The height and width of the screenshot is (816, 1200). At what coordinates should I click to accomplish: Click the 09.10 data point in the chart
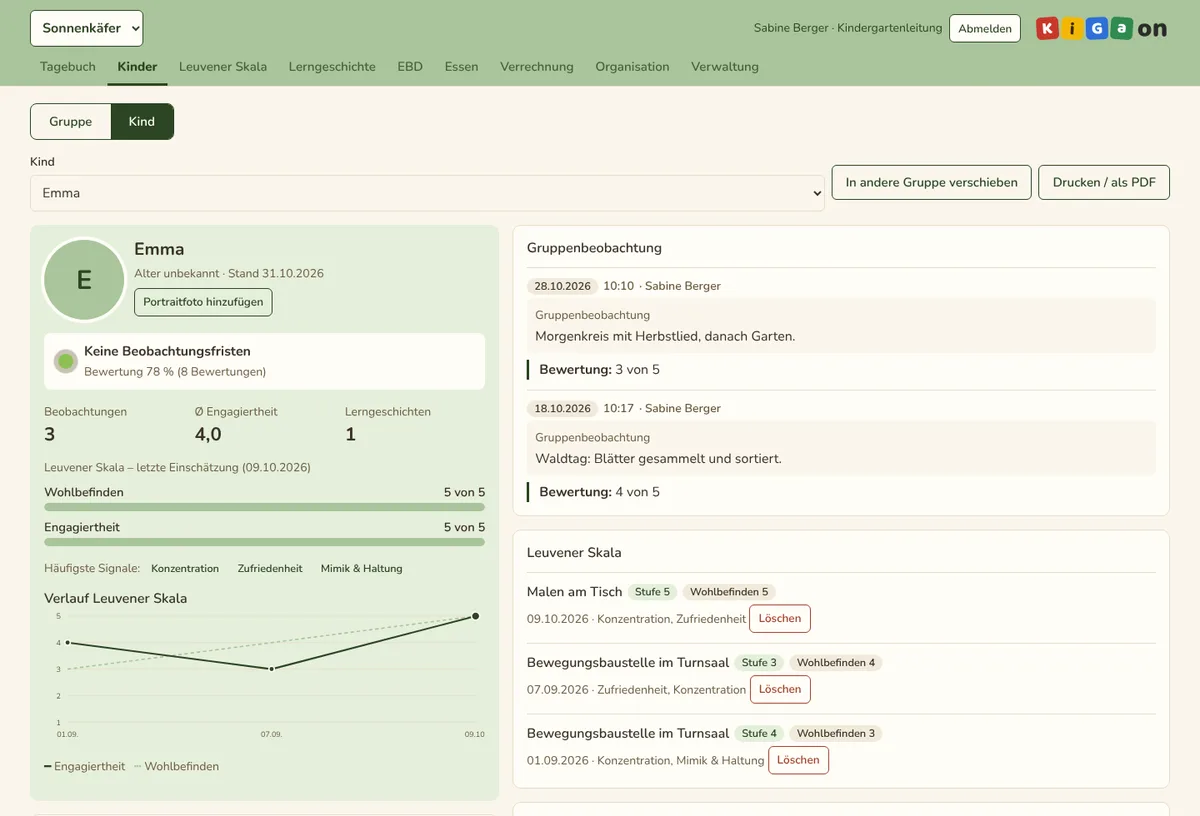click(475, 616)
